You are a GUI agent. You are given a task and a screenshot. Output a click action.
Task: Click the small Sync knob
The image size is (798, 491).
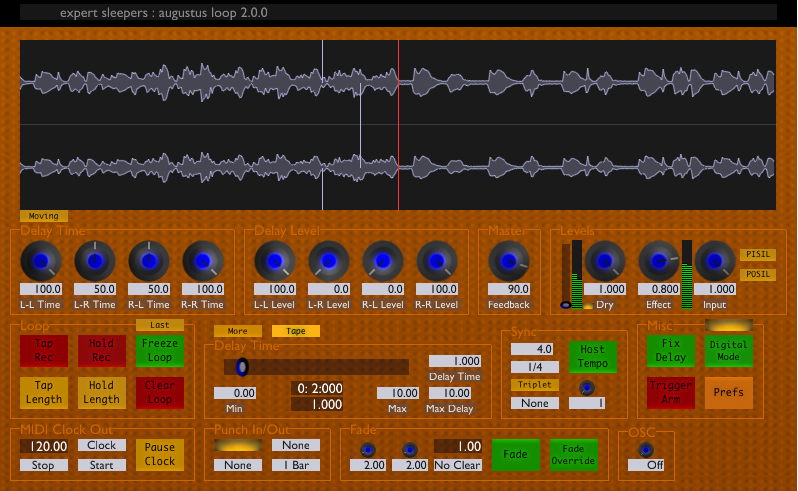[587, 388]
